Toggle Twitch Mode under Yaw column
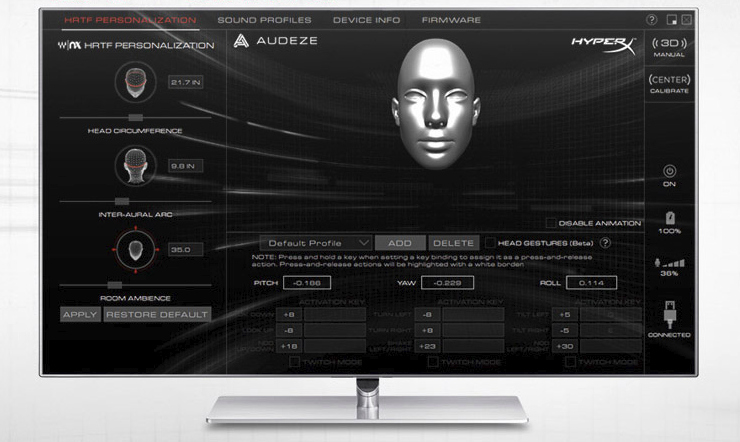 (433, 362)
